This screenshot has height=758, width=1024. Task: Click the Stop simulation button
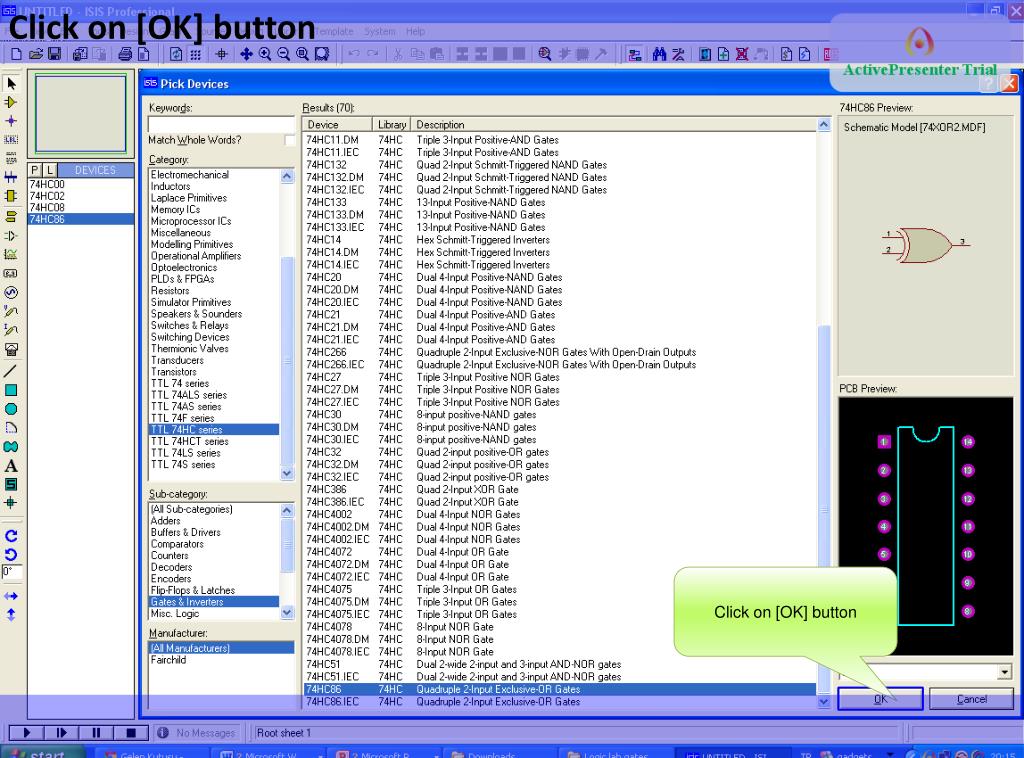[x=131, y=733]
